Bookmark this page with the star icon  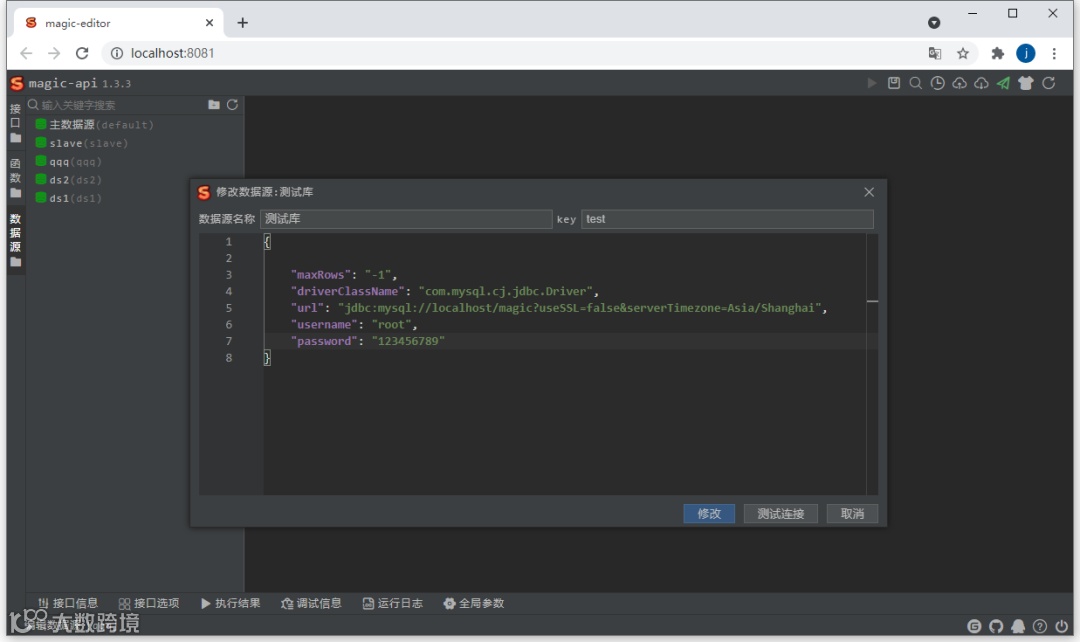(963, 53)
